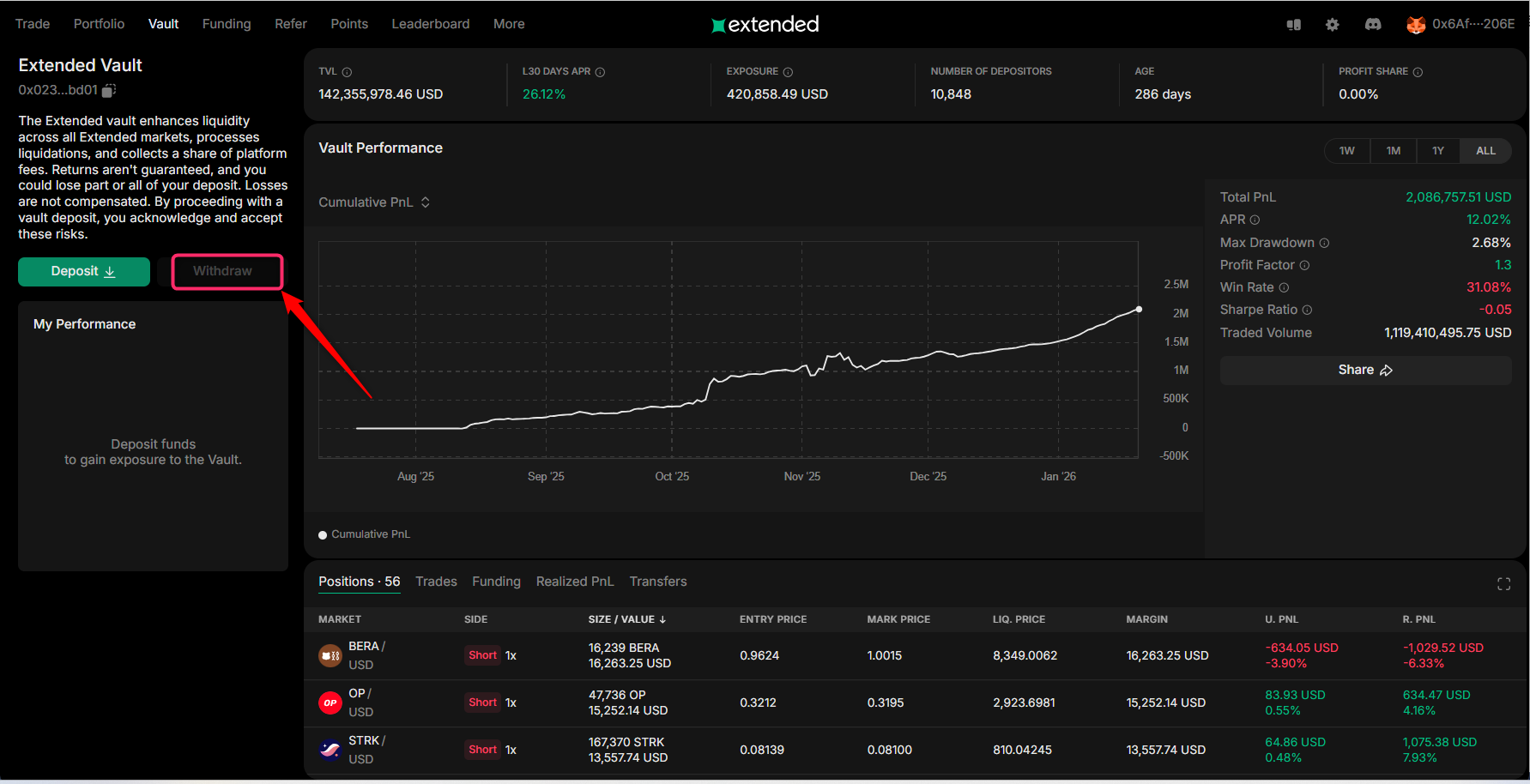Select the 1W time range

point(1346,151)
